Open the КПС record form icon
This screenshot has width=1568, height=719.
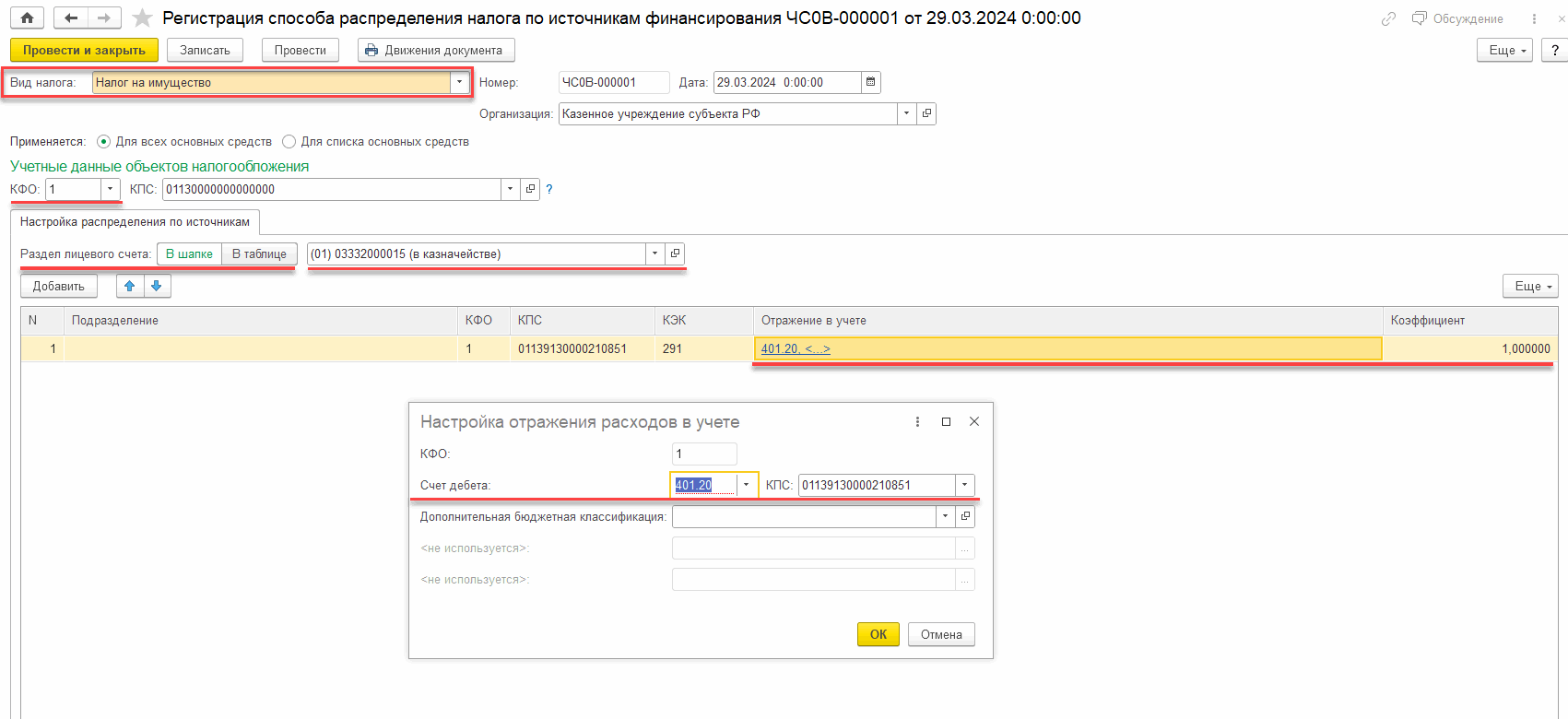click(530, 189)
